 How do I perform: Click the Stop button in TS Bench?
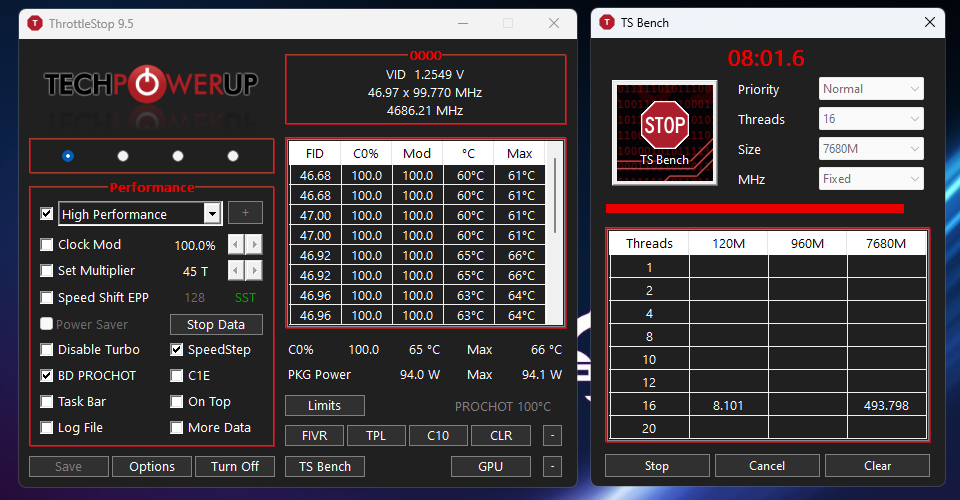tap(657, 466)
